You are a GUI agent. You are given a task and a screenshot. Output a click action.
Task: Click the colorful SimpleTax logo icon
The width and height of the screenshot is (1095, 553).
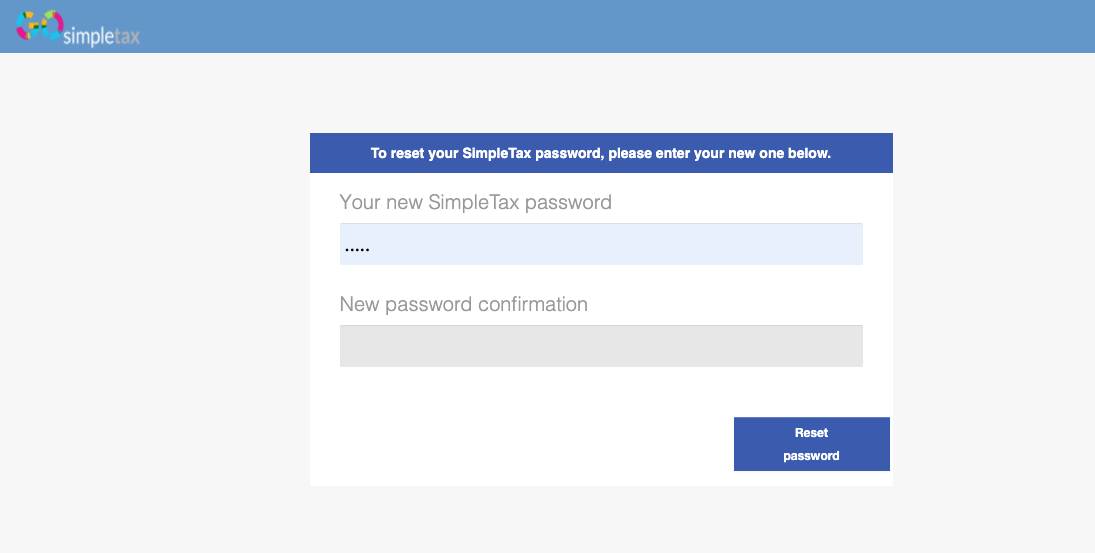[x=40, y=25]
